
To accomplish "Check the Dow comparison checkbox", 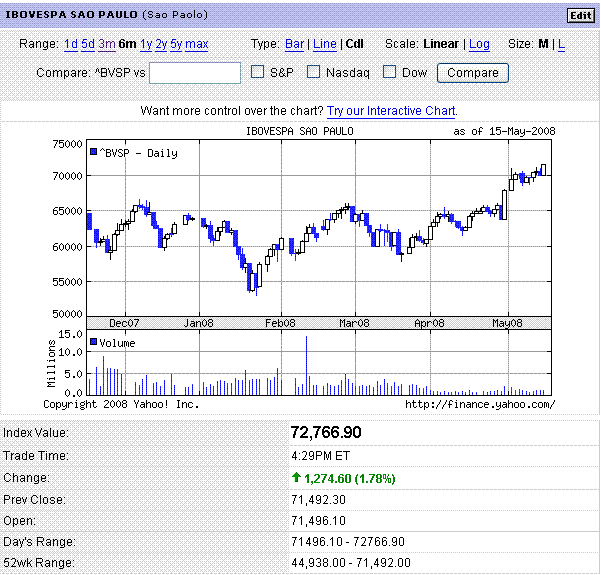I will pyautogui.click(x=390, y=72).
